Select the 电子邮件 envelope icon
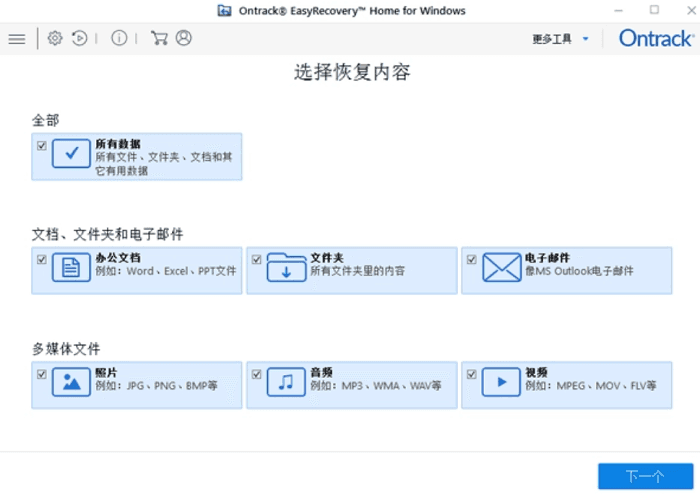The width and height of the screenshot is (700, 494). (501, 267)
